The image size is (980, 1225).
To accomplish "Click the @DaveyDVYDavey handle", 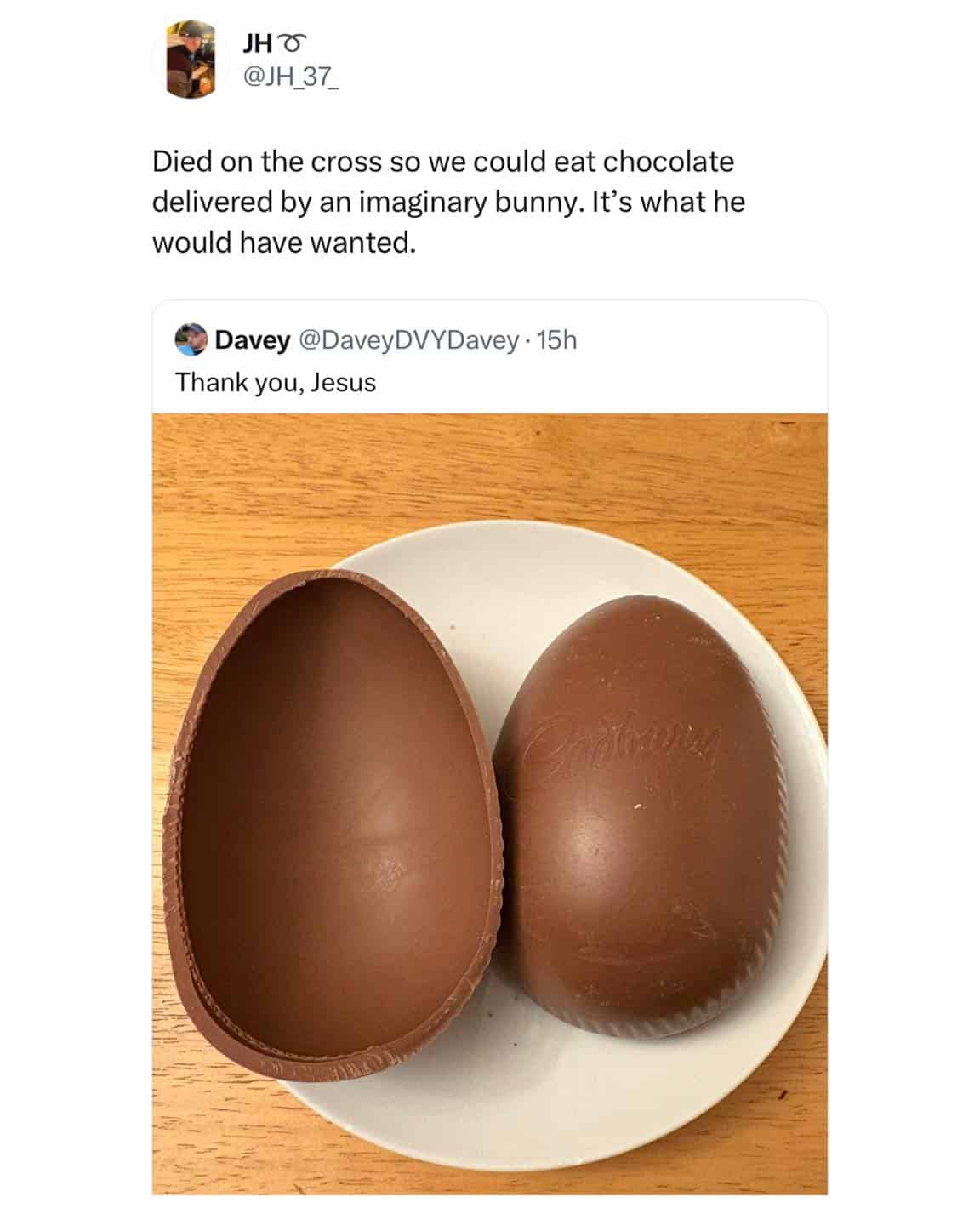I will coord(407,340).
